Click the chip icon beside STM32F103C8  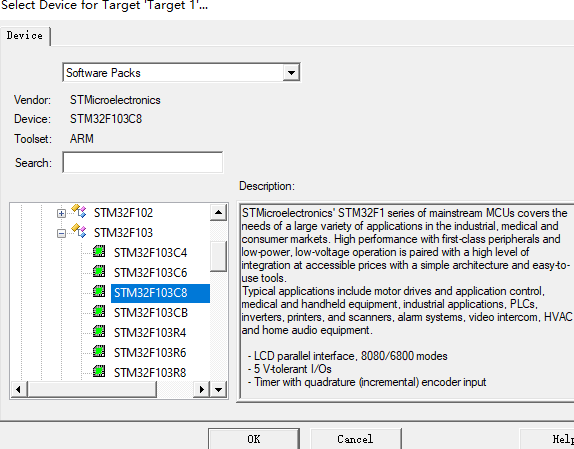[x=99, y=291]
